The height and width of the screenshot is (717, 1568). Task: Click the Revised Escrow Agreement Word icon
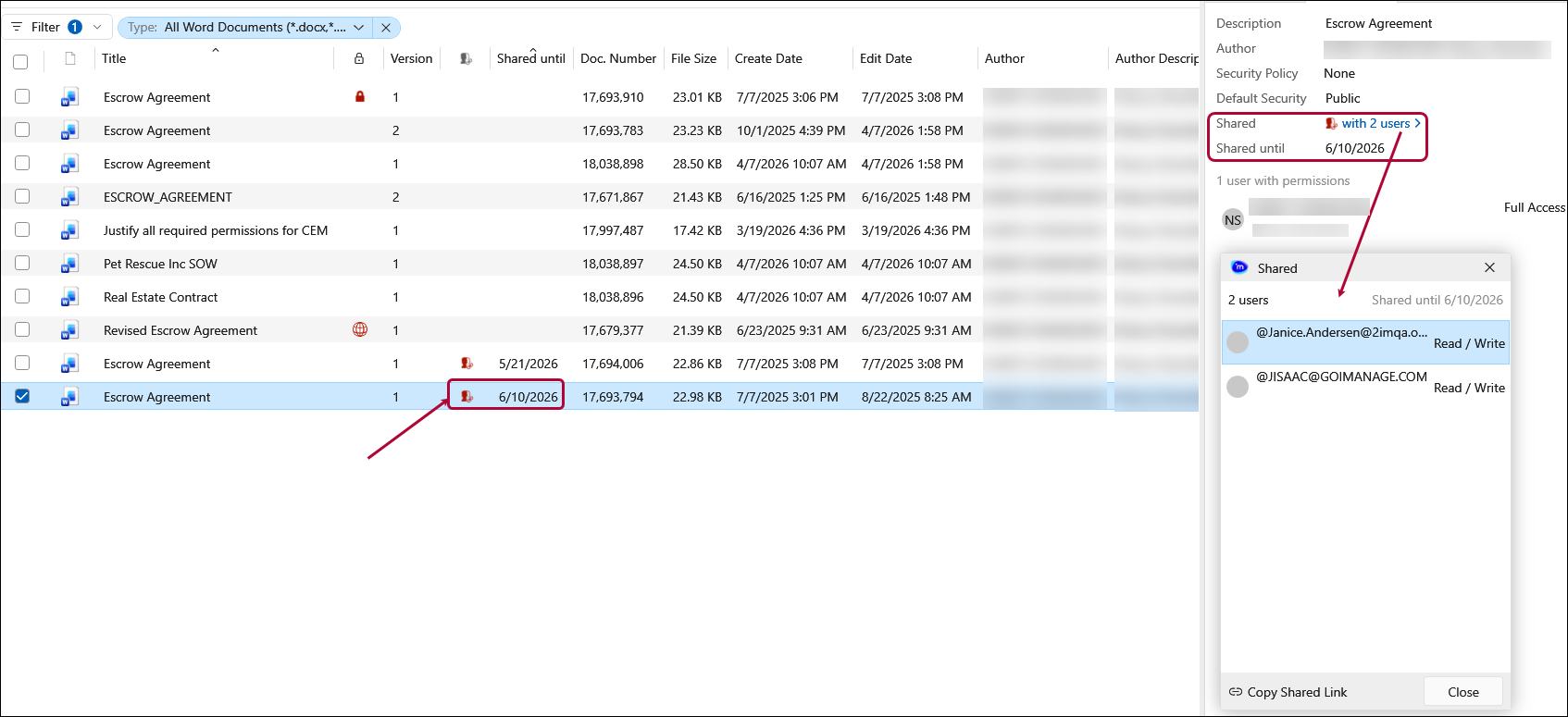click(69, 330)
